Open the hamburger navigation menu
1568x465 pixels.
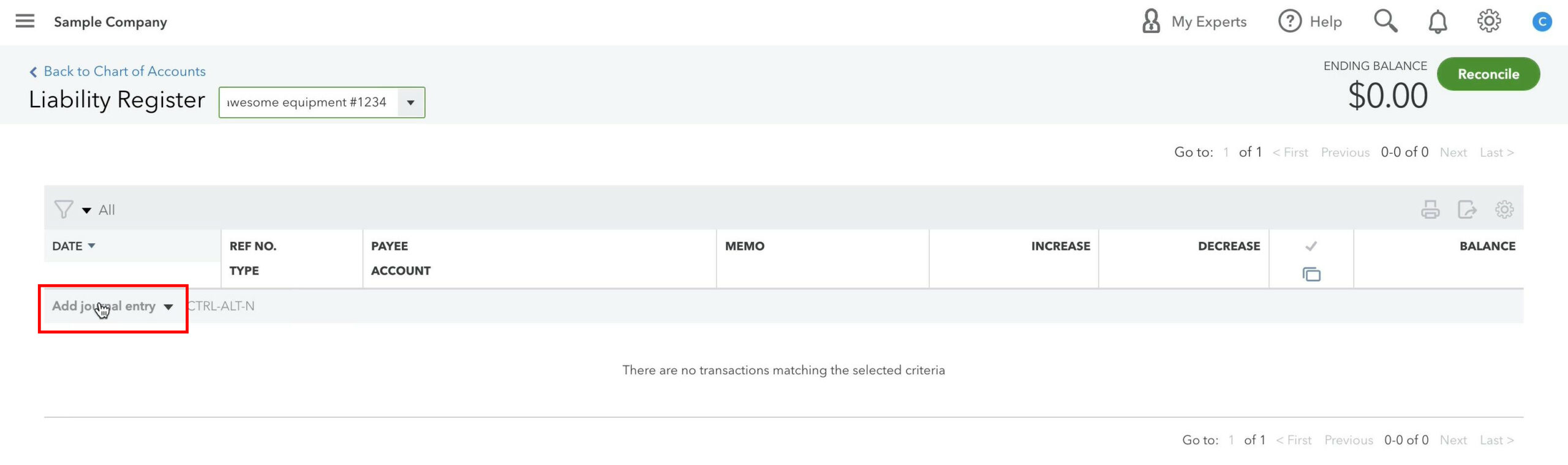coord(24,21)
